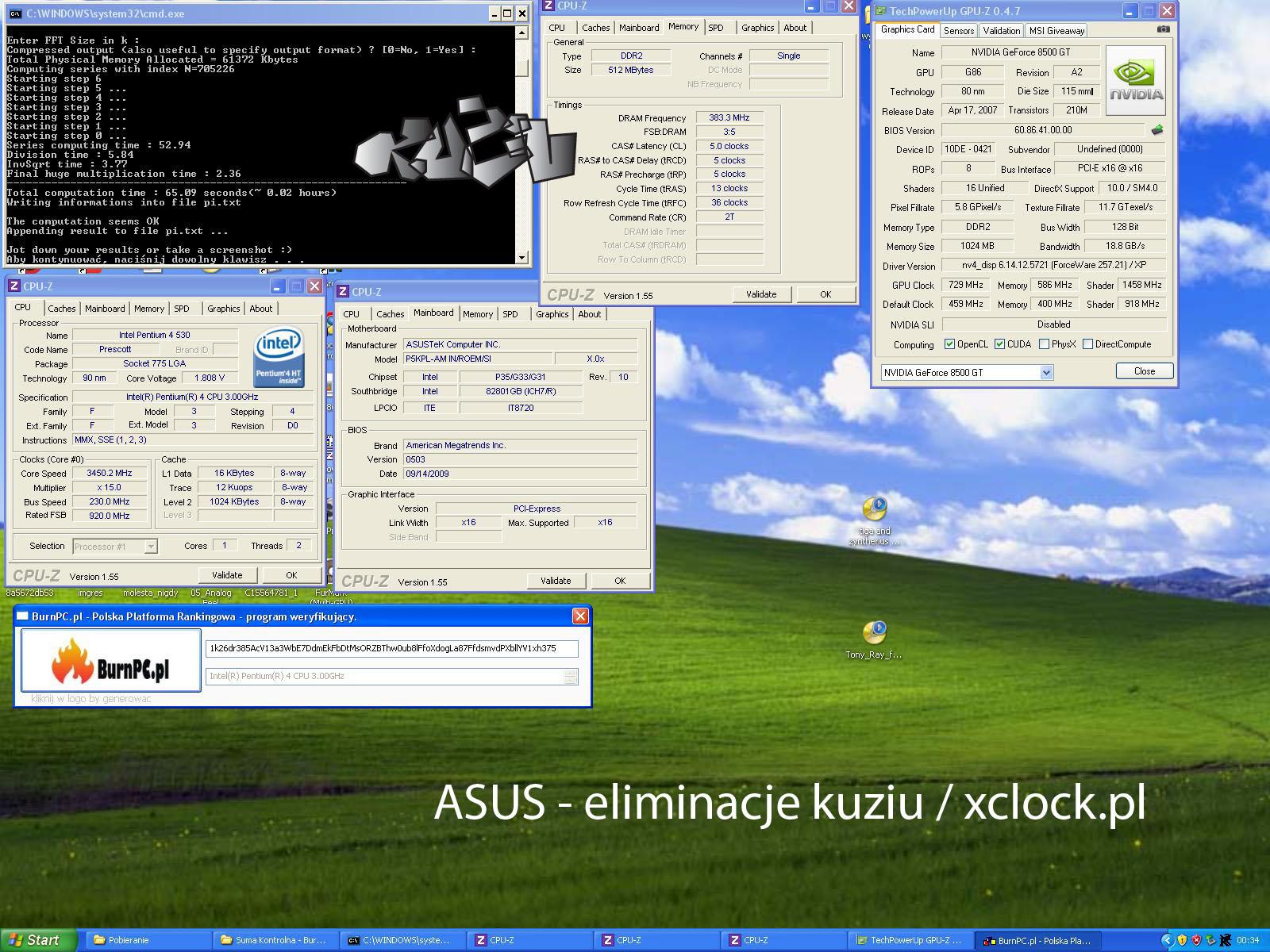The height and width of the screenshot is (952, 1270).
Task: Open Sensors tab in GPU-Z
Action: pyautogui.click(x=958, y=30)
